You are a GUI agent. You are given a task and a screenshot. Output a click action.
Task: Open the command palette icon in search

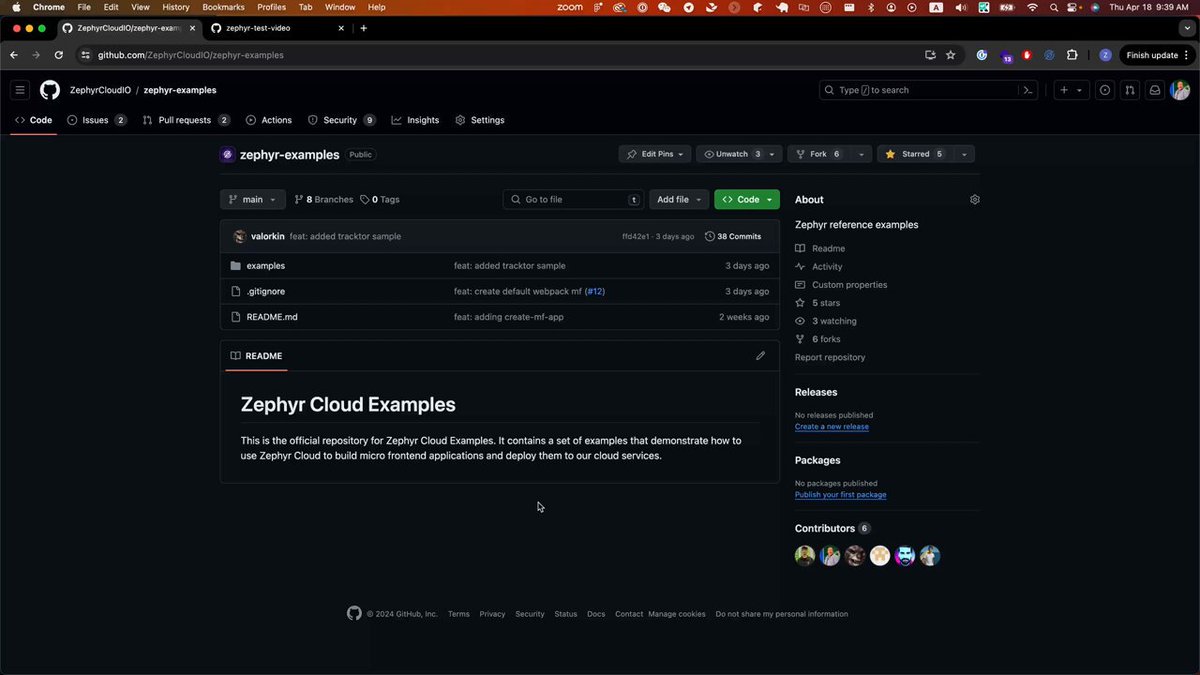(x=1027, y=90)
